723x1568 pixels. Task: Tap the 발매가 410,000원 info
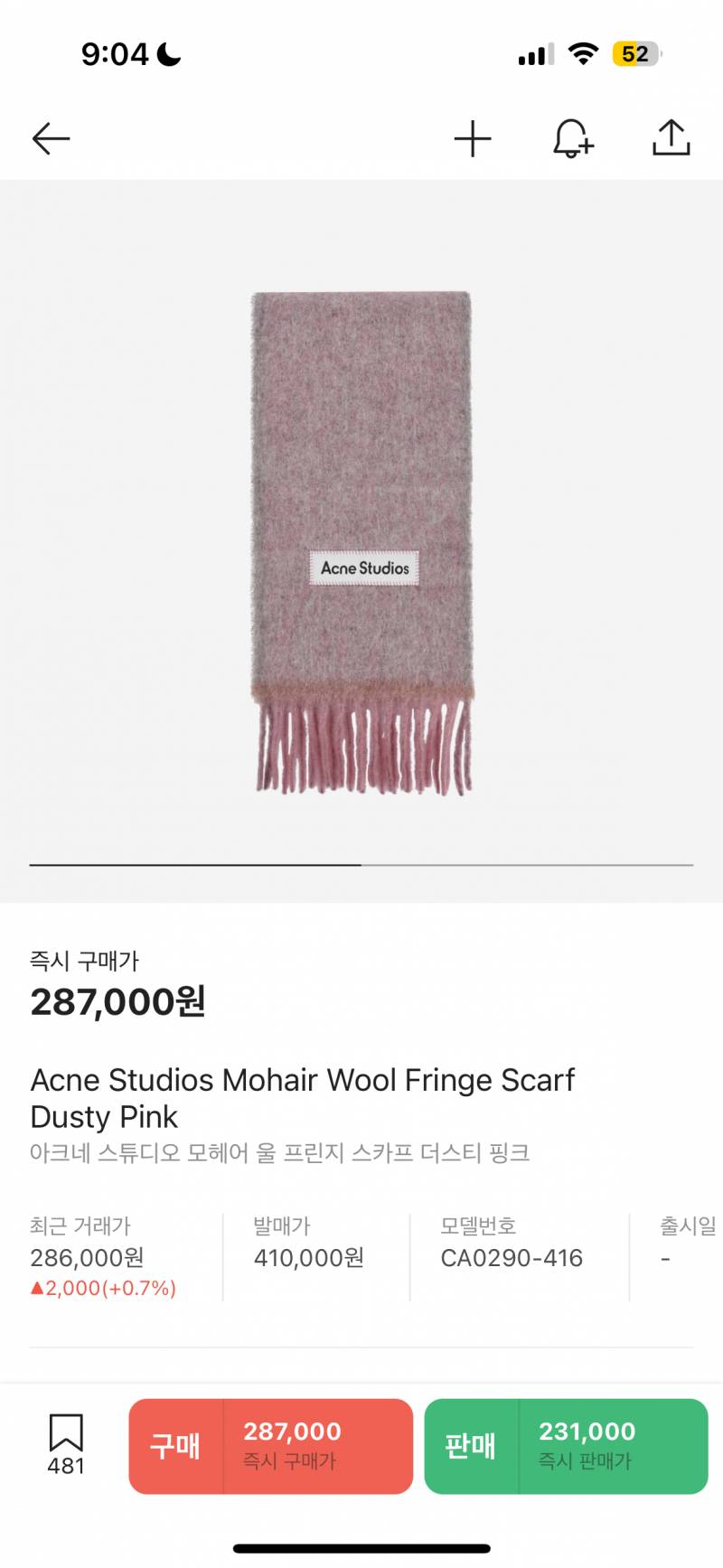click(x=309, y=1243)
